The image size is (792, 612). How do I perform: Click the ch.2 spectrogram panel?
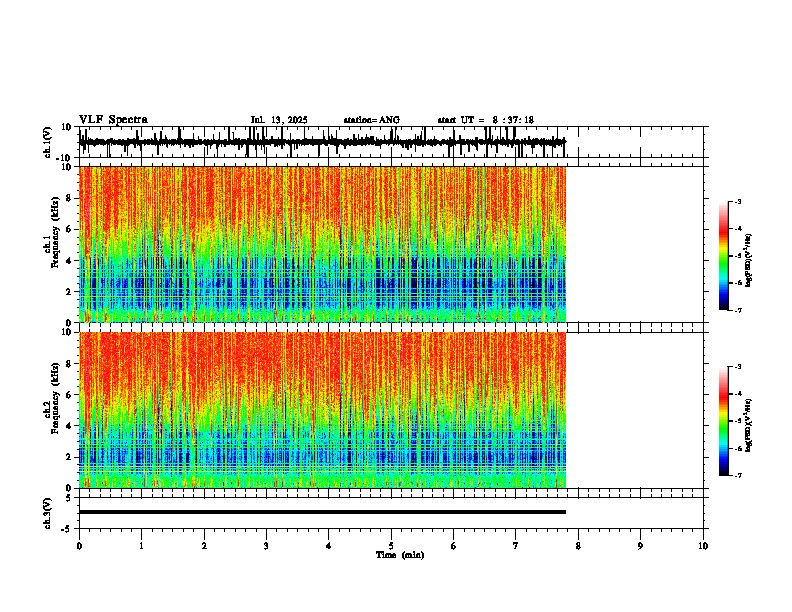(322, 410)
